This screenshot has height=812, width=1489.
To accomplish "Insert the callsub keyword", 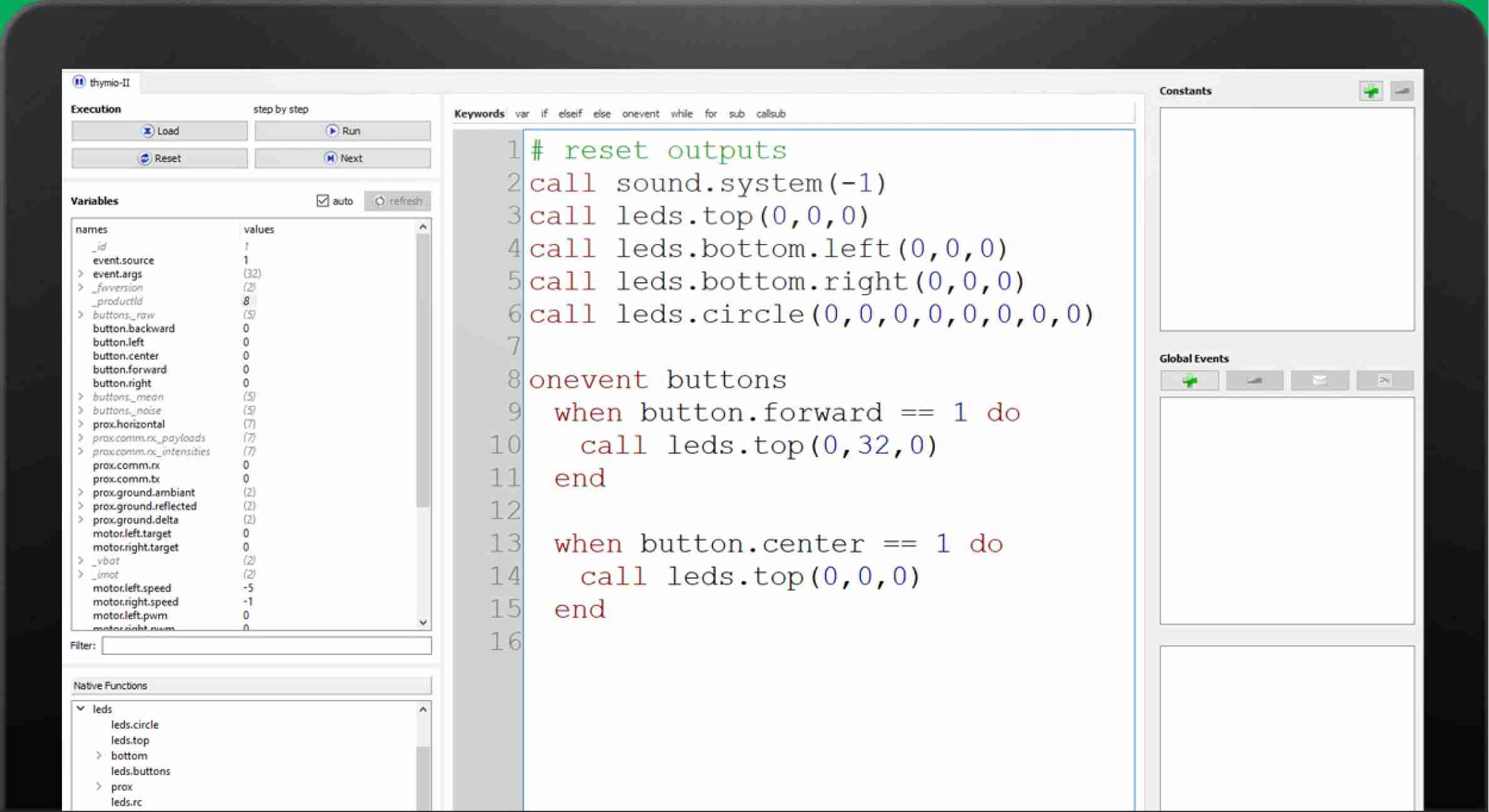I will (x=770, y=114).
